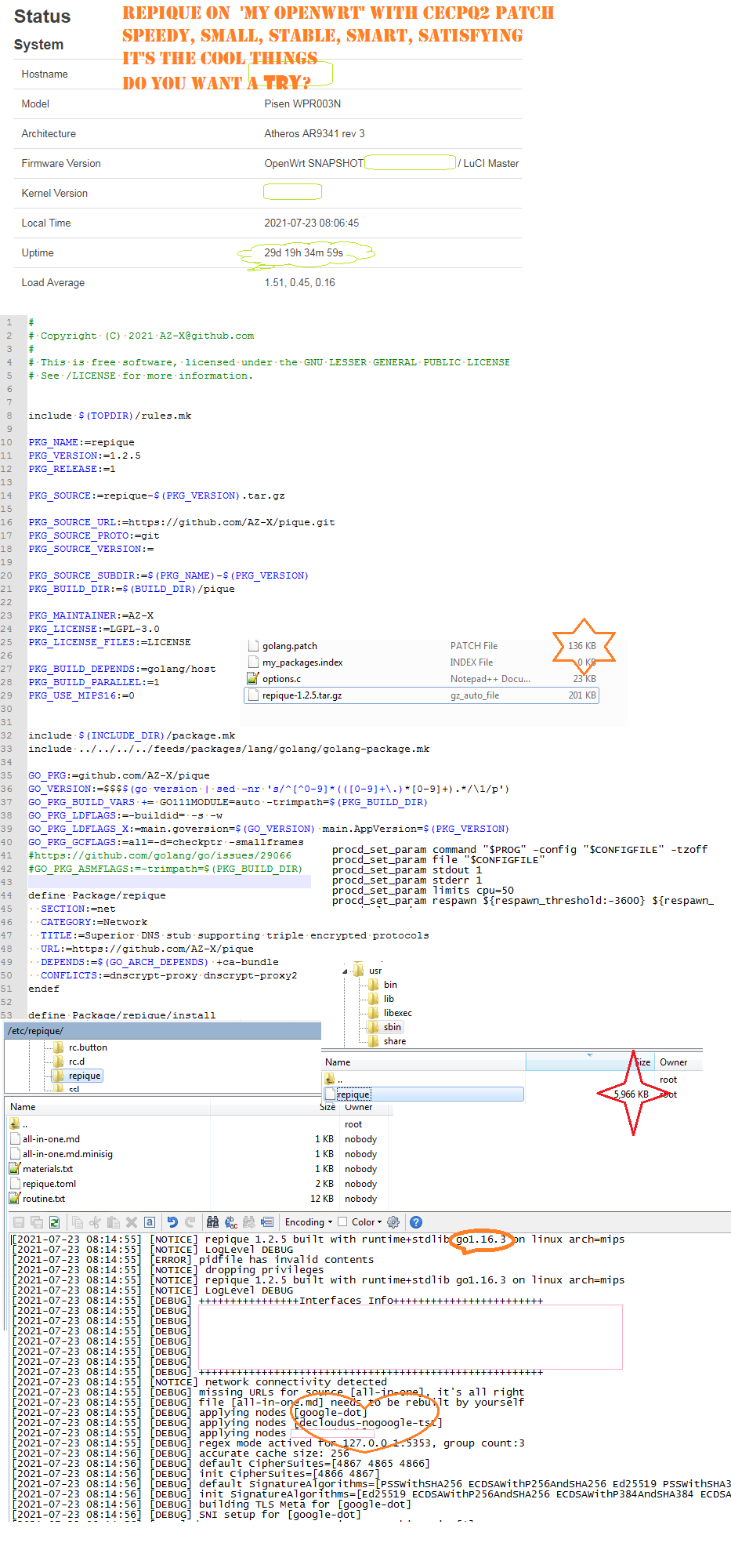Click the OpenWrt SNAPSHOT firmware text

313,164
